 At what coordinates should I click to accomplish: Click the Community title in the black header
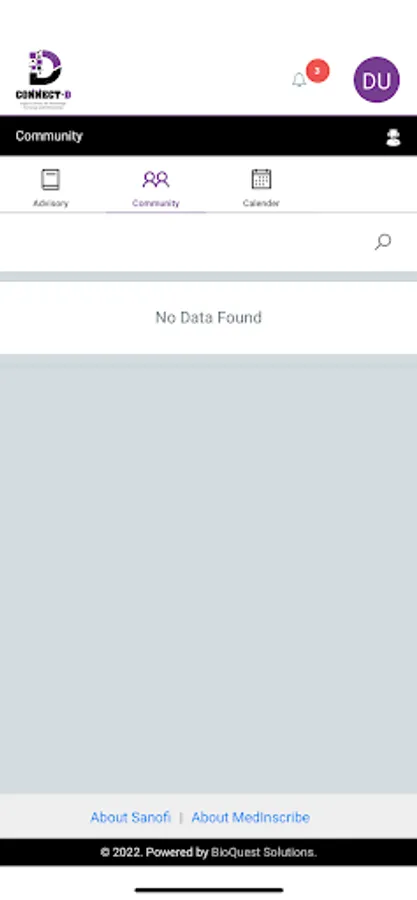click(x=49, y=136)
